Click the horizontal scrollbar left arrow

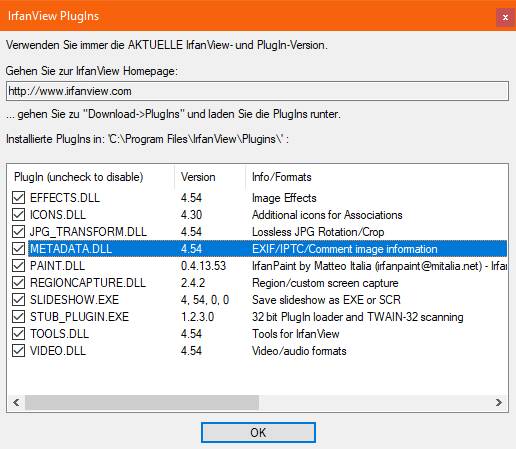click(x=16, y=402)
